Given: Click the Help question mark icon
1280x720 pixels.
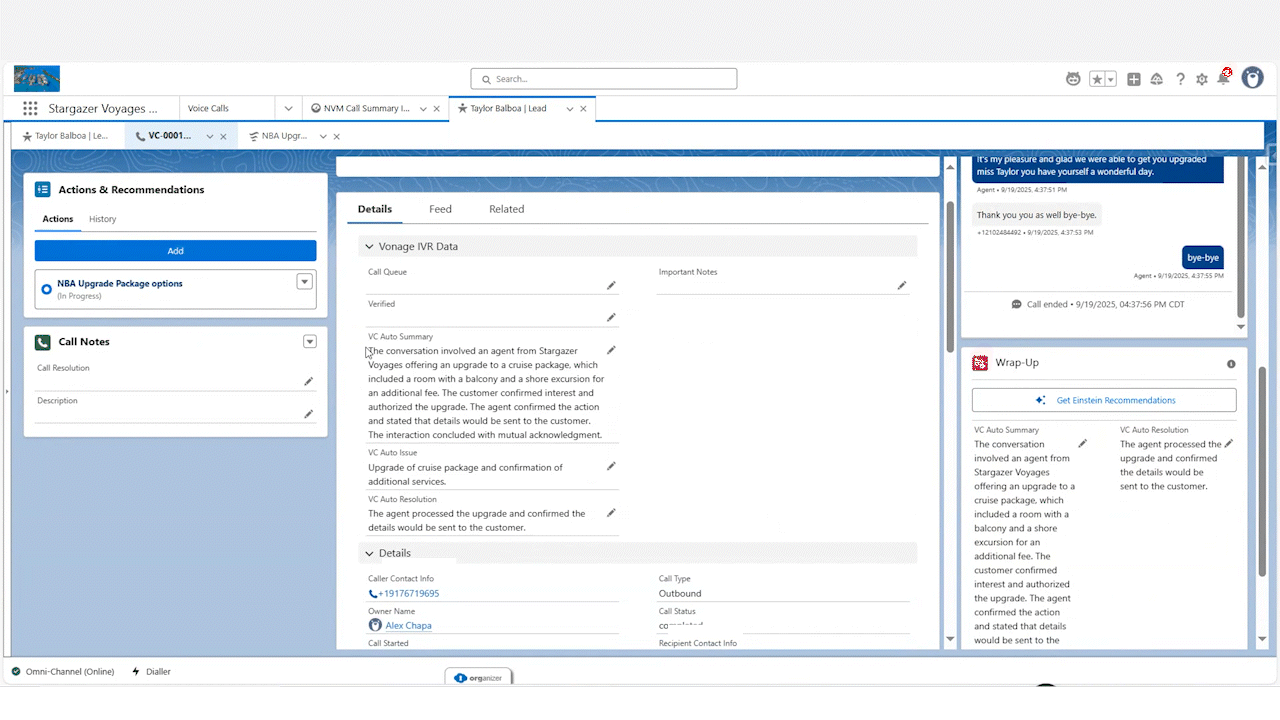Looking at the screenshot, I should 1180,79.
